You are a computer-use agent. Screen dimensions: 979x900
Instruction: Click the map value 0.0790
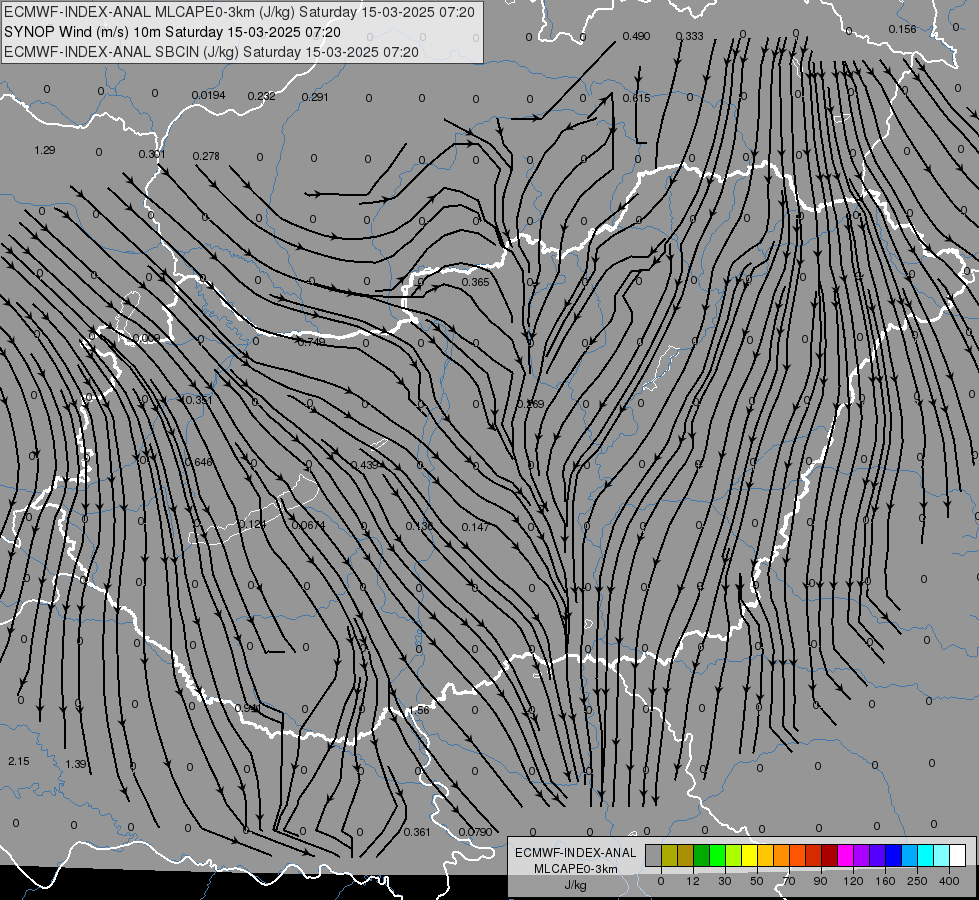475,832
